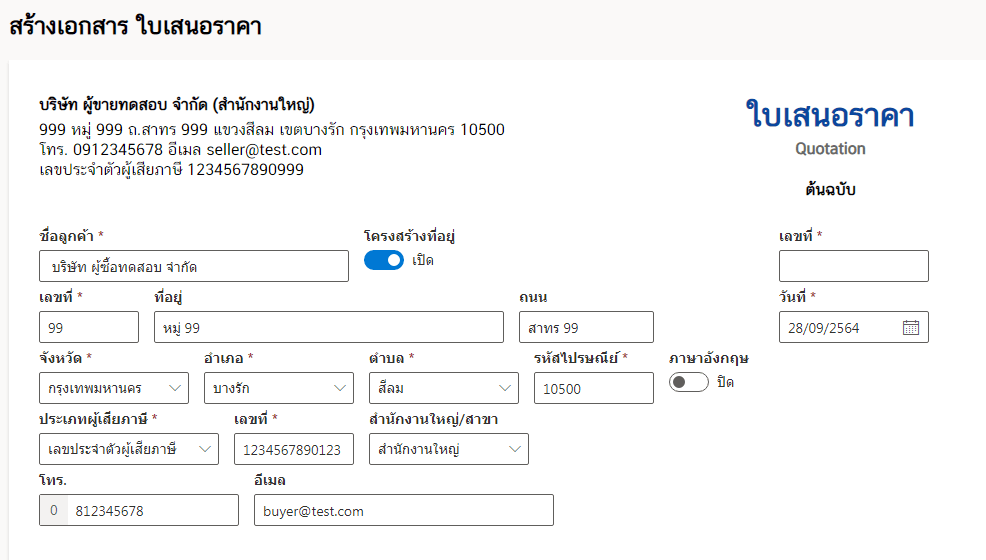Click the phone prefix 0 box
Screen dimensions: 986x560
point(53,510)
